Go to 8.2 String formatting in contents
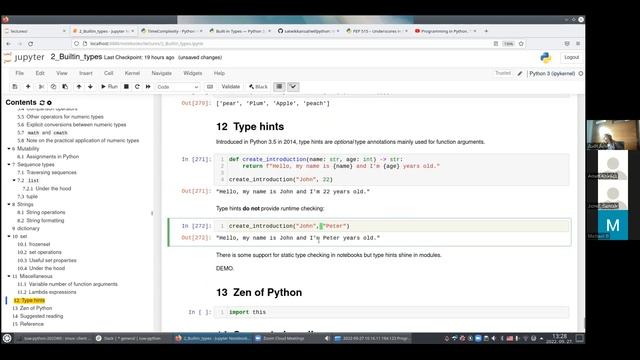The height and width of the screenshot is (360, 640). [x=40, y=220]
